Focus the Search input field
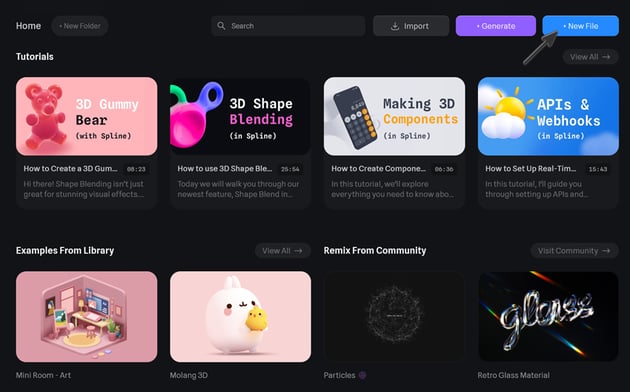The width and height of the screenshot is (630, 392). [x=288, y=26]
